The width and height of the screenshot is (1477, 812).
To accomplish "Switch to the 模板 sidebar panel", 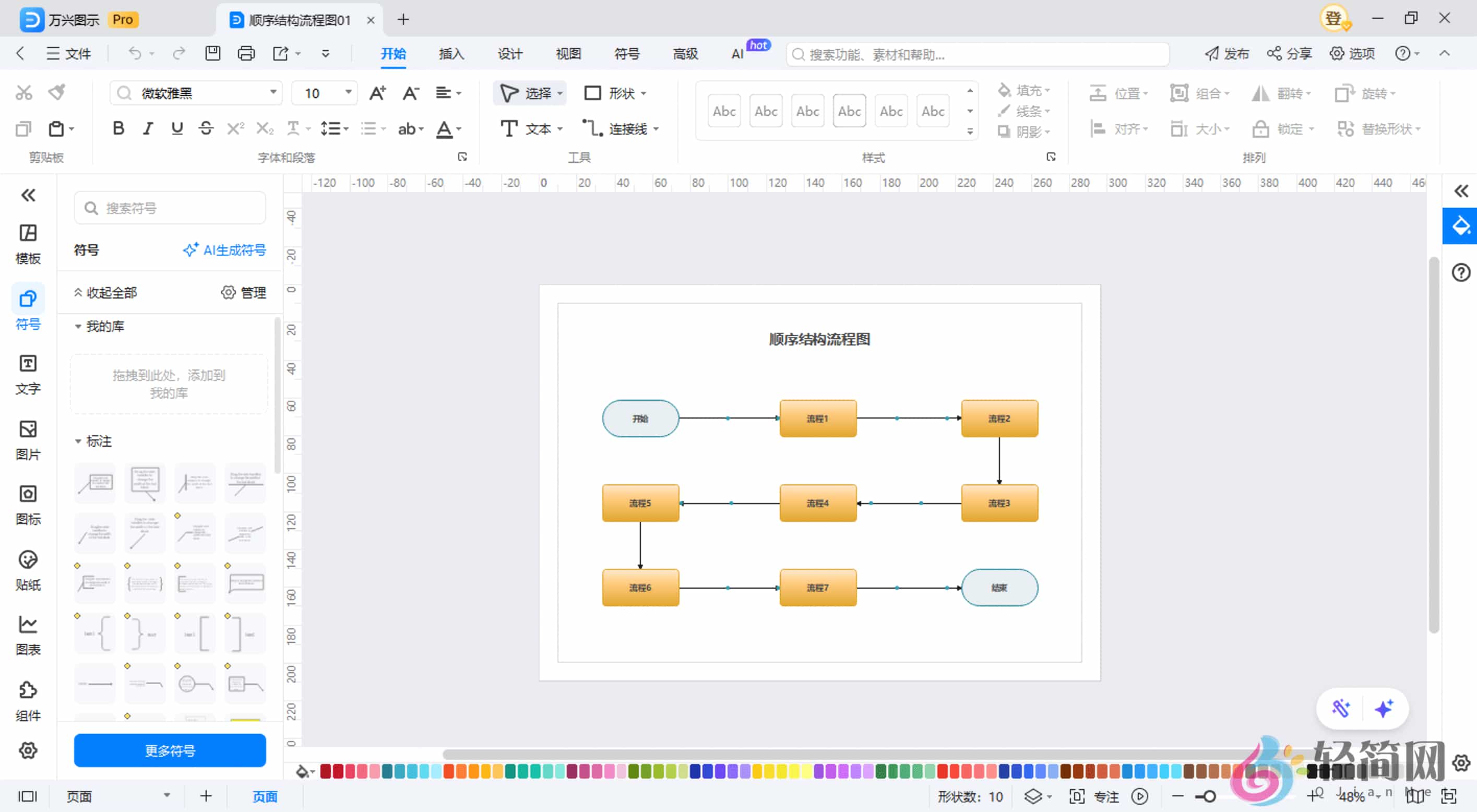I will click(27, 243).
